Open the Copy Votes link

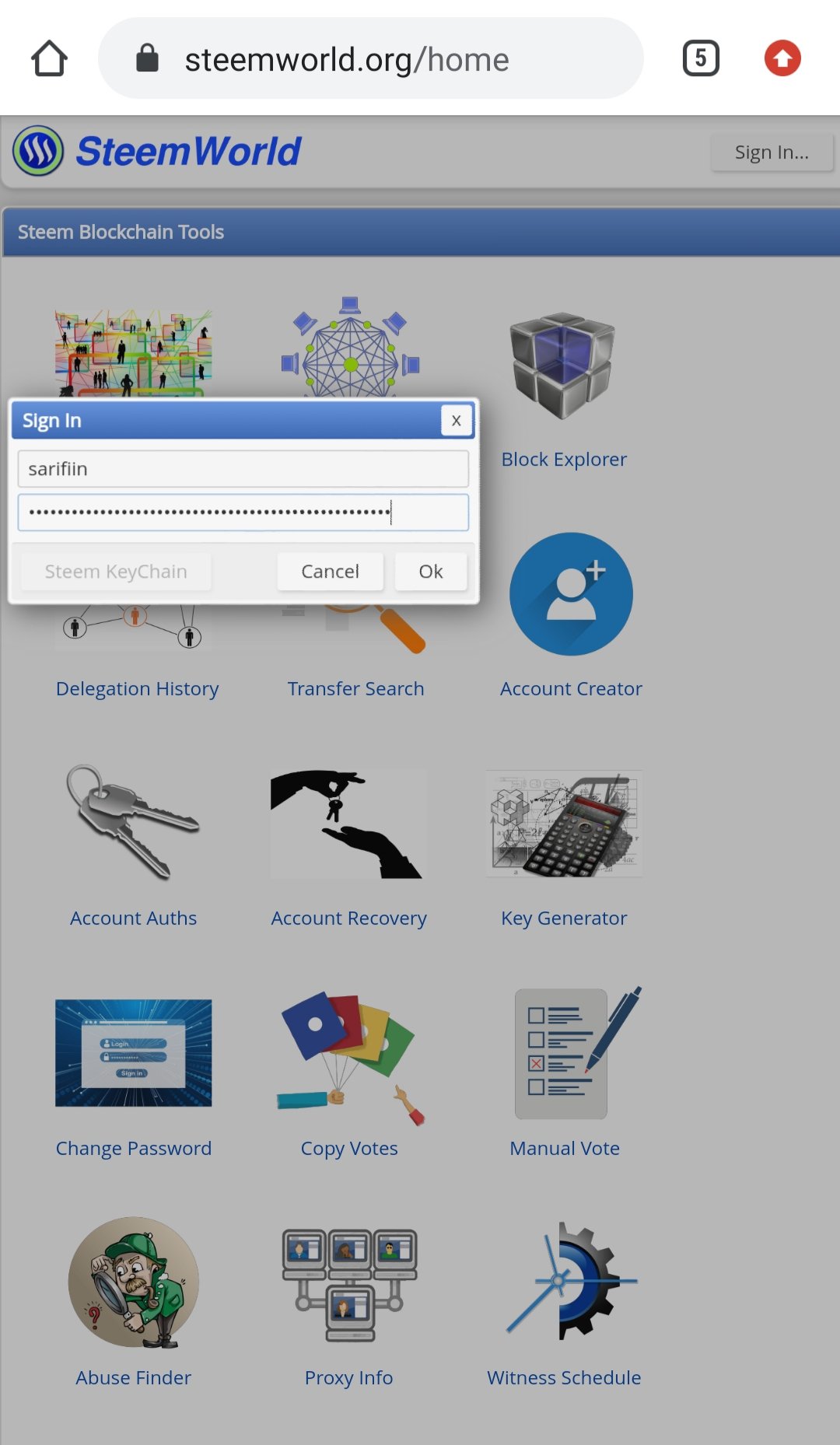(349, 1149)
